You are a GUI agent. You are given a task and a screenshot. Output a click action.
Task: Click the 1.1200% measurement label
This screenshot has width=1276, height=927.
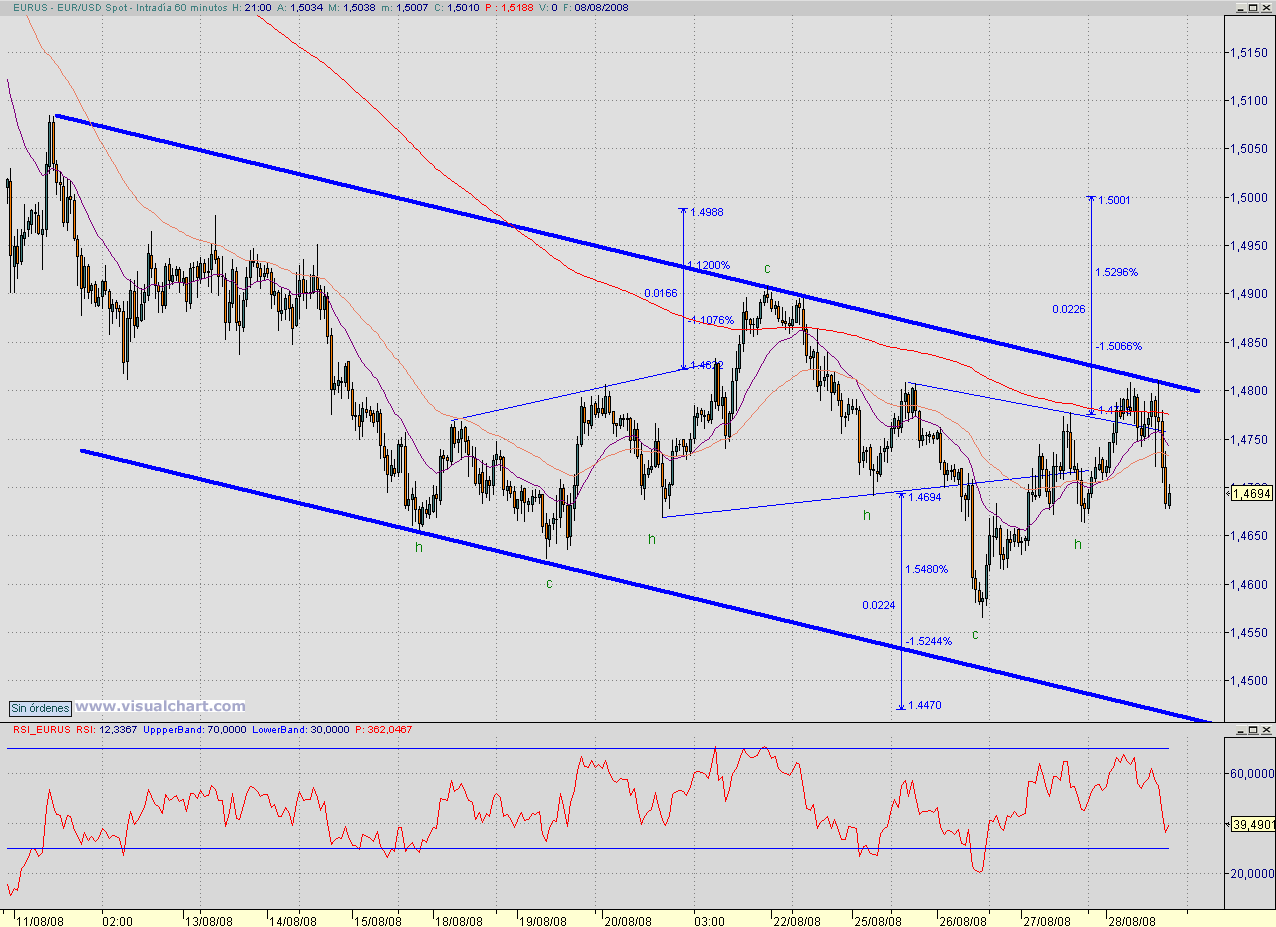(x=709, y=266)
